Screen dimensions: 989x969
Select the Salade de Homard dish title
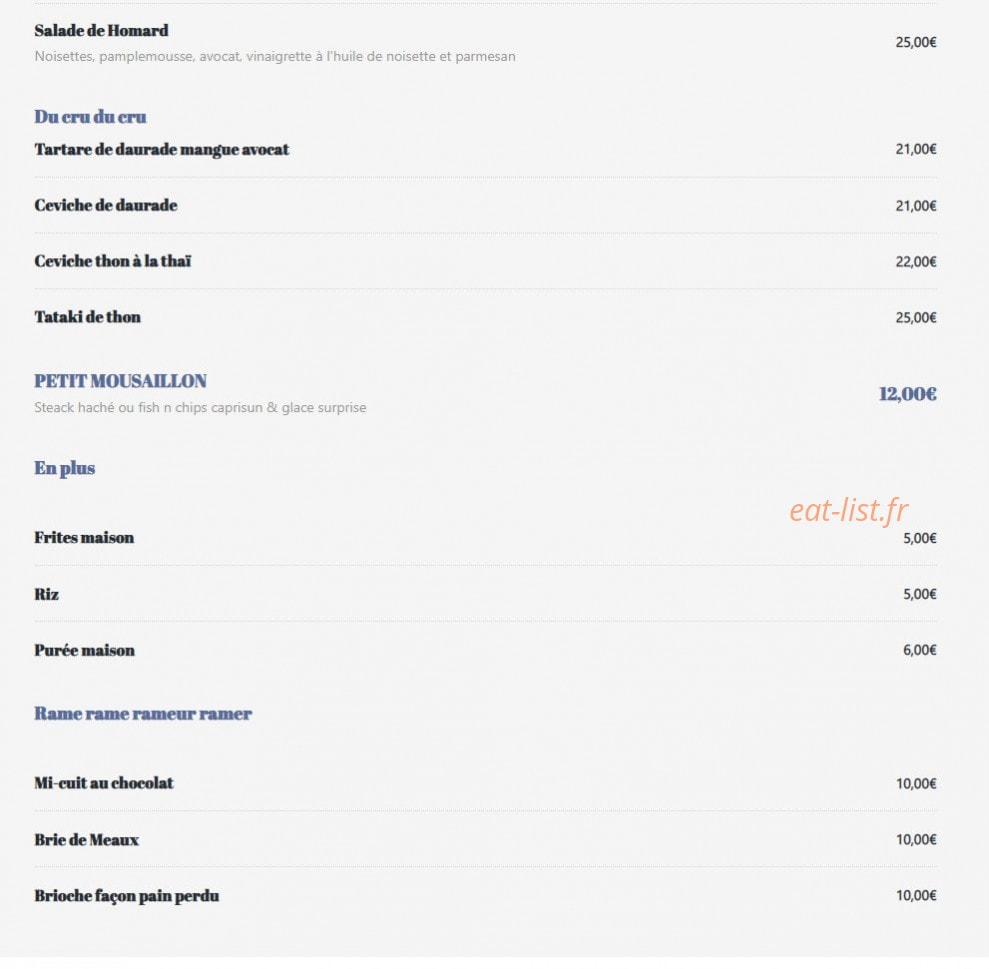click(x=102, y=31)
